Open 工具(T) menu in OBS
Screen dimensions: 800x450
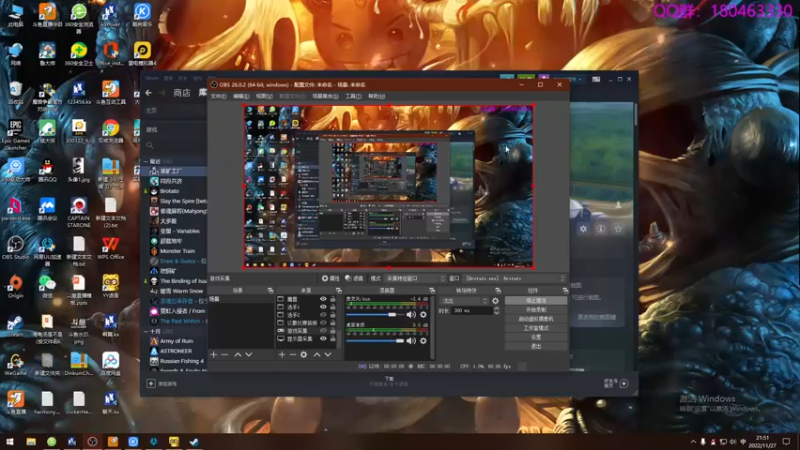pyautogui.click(x=353, y=96)
